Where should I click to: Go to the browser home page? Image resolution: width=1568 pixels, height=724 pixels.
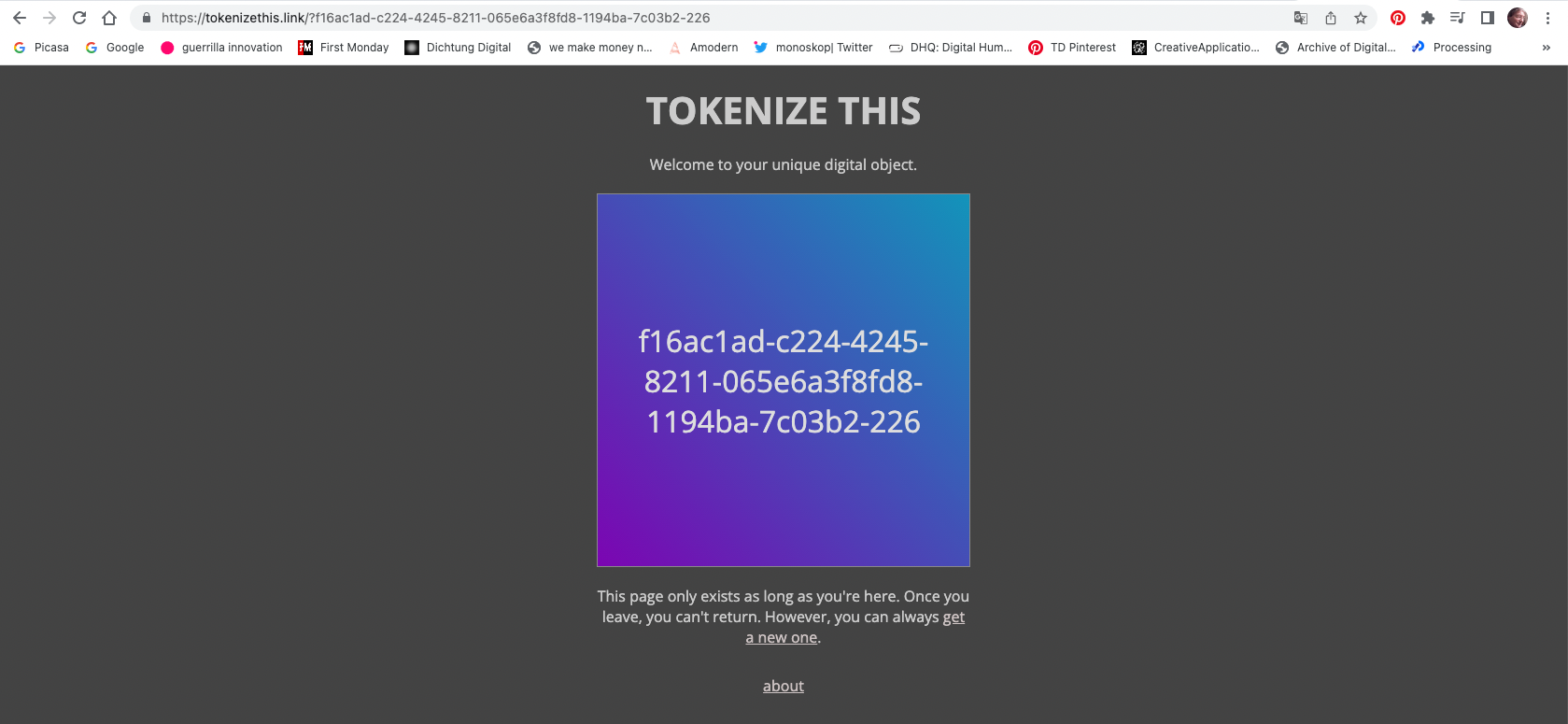tap(109, 18)
